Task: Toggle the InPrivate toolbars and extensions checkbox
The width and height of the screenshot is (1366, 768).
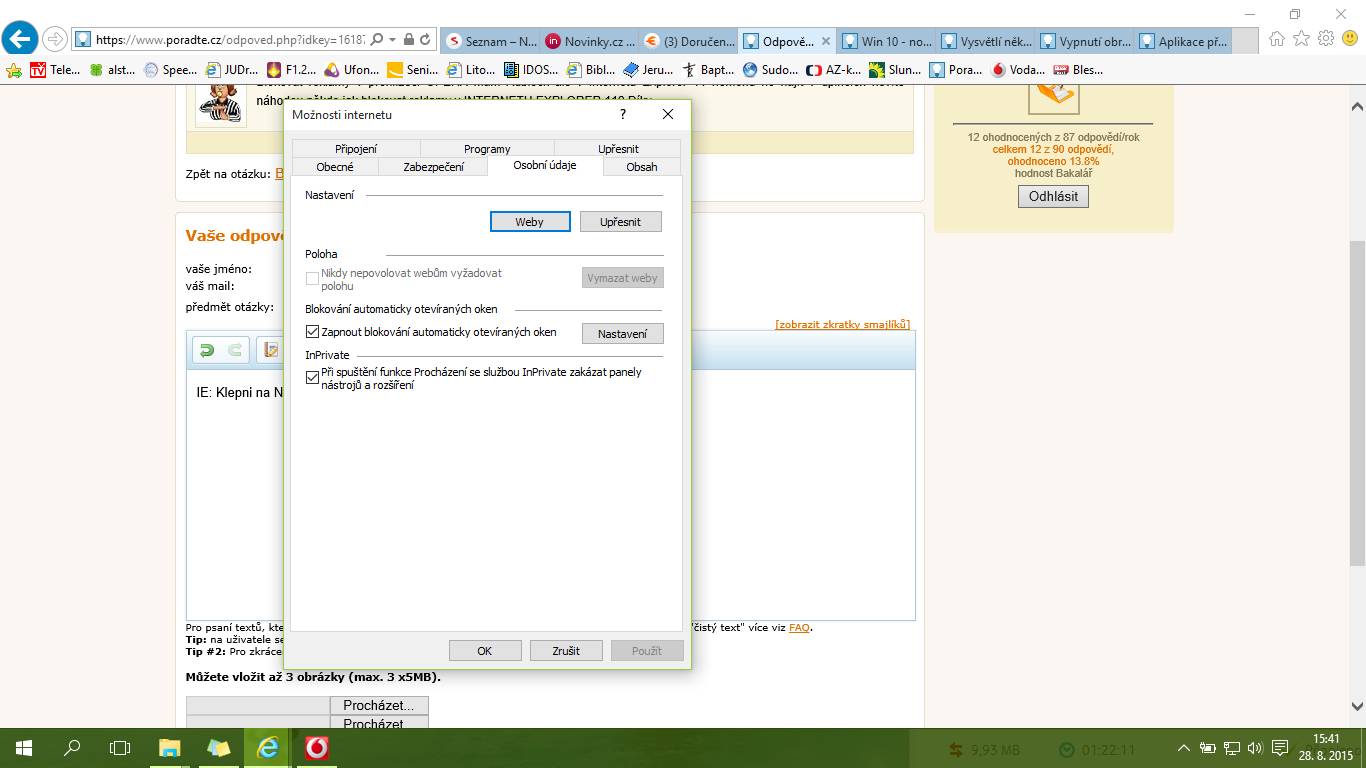Action: [x=313, y=378]
